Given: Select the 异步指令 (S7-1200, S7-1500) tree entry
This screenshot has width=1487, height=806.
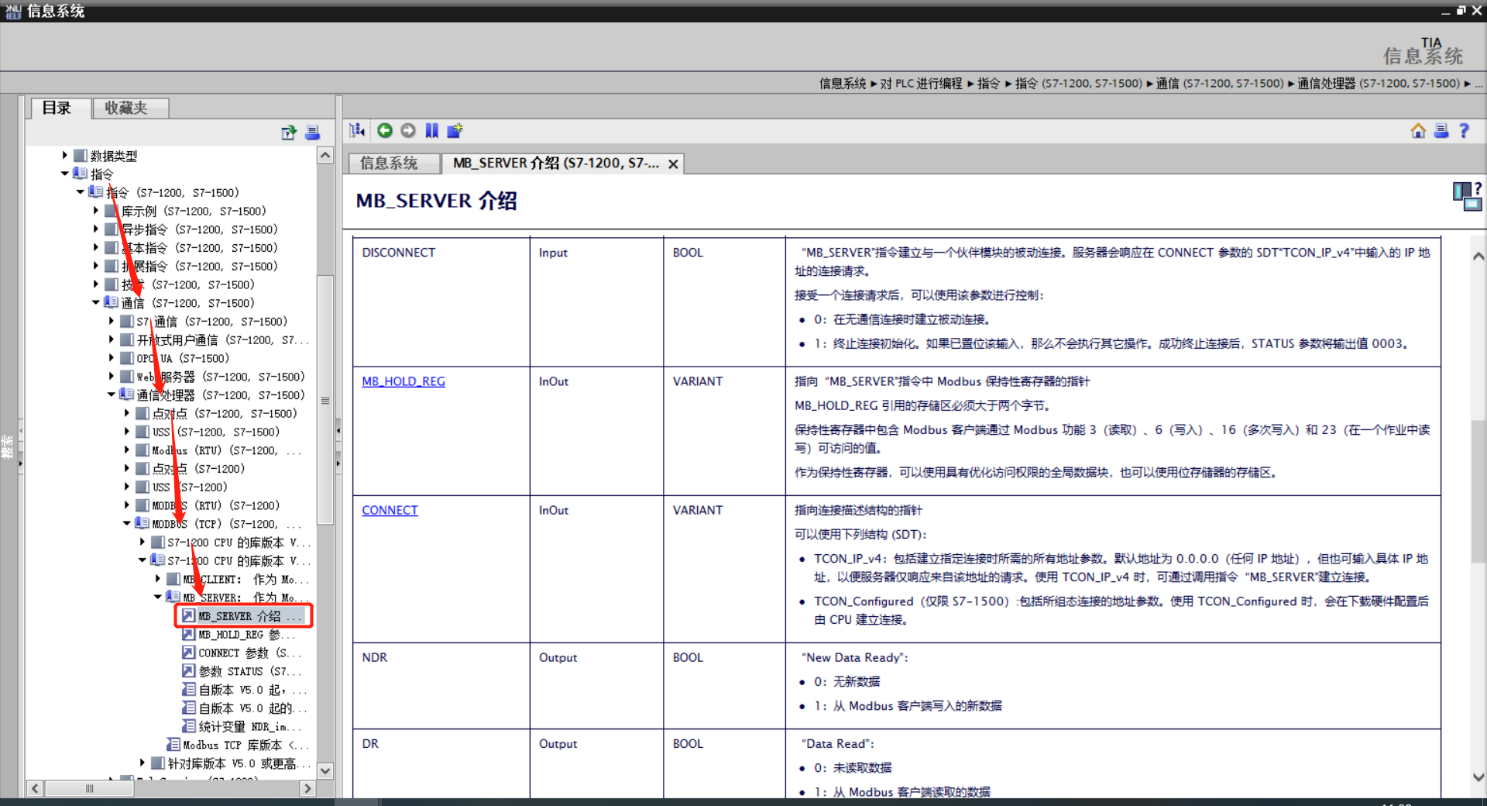Looking at the screenshot, I should tap(199, 230).
